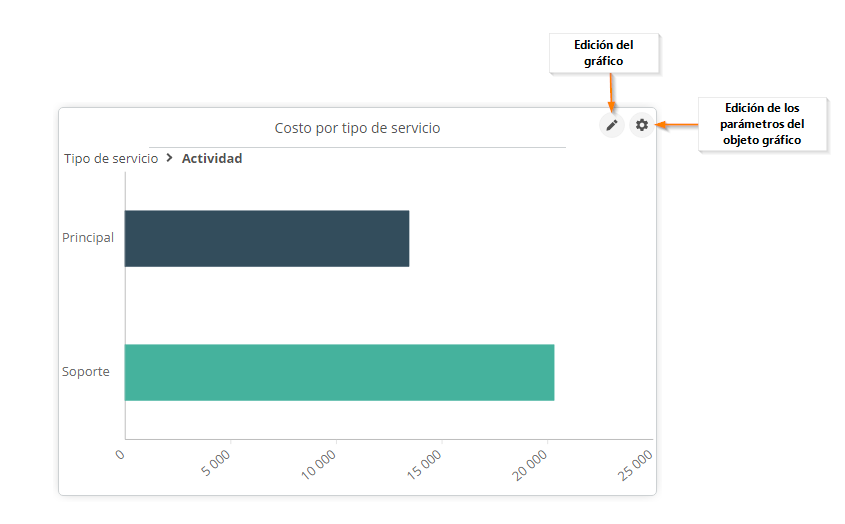The image size is (845, 524).
Task: Click the 5 000 axis tick label
Action: click(216, 464)
